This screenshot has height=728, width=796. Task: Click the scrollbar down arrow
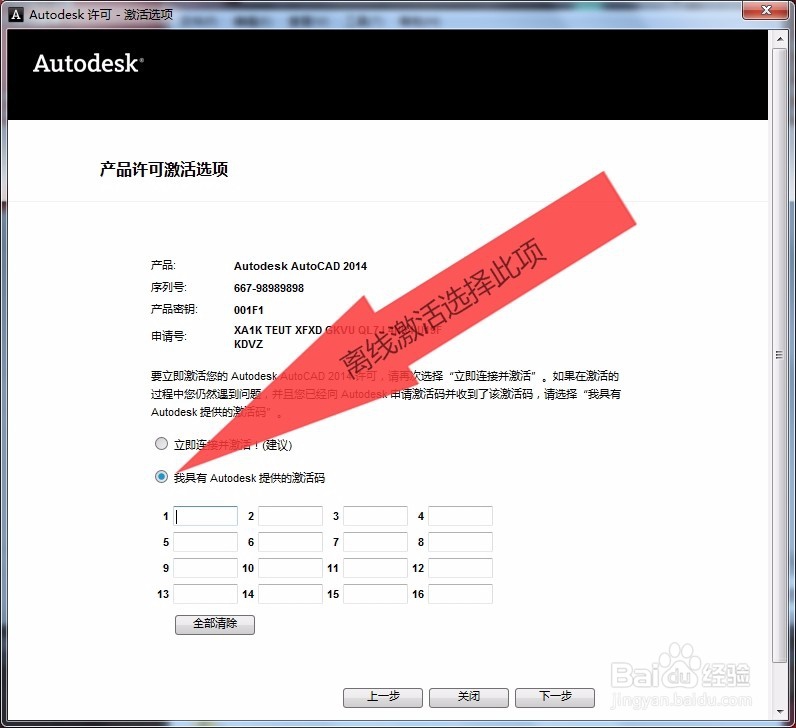(780, 712)
